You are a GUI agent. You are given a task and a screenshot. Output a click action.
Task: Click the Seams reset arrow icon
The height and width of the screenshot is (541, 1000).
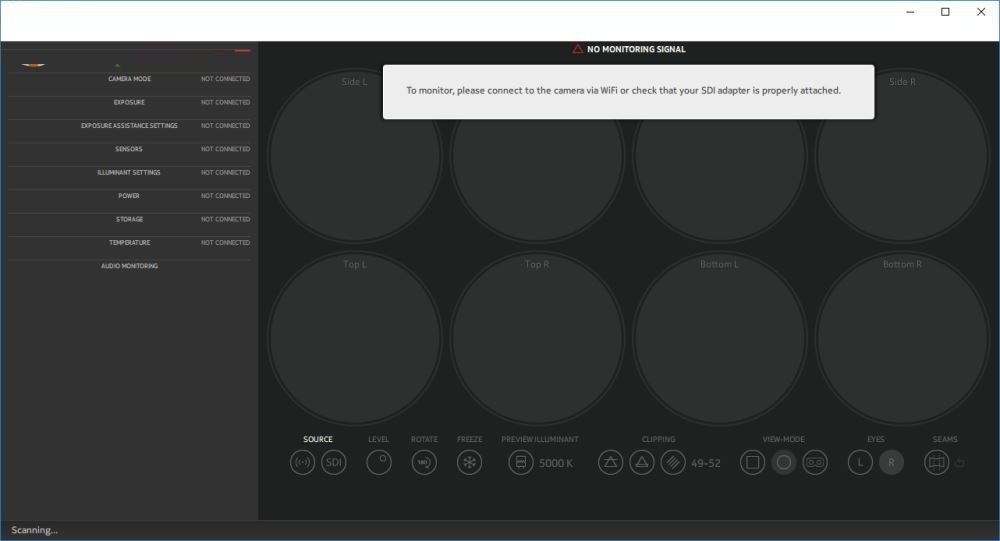[960, 463]
